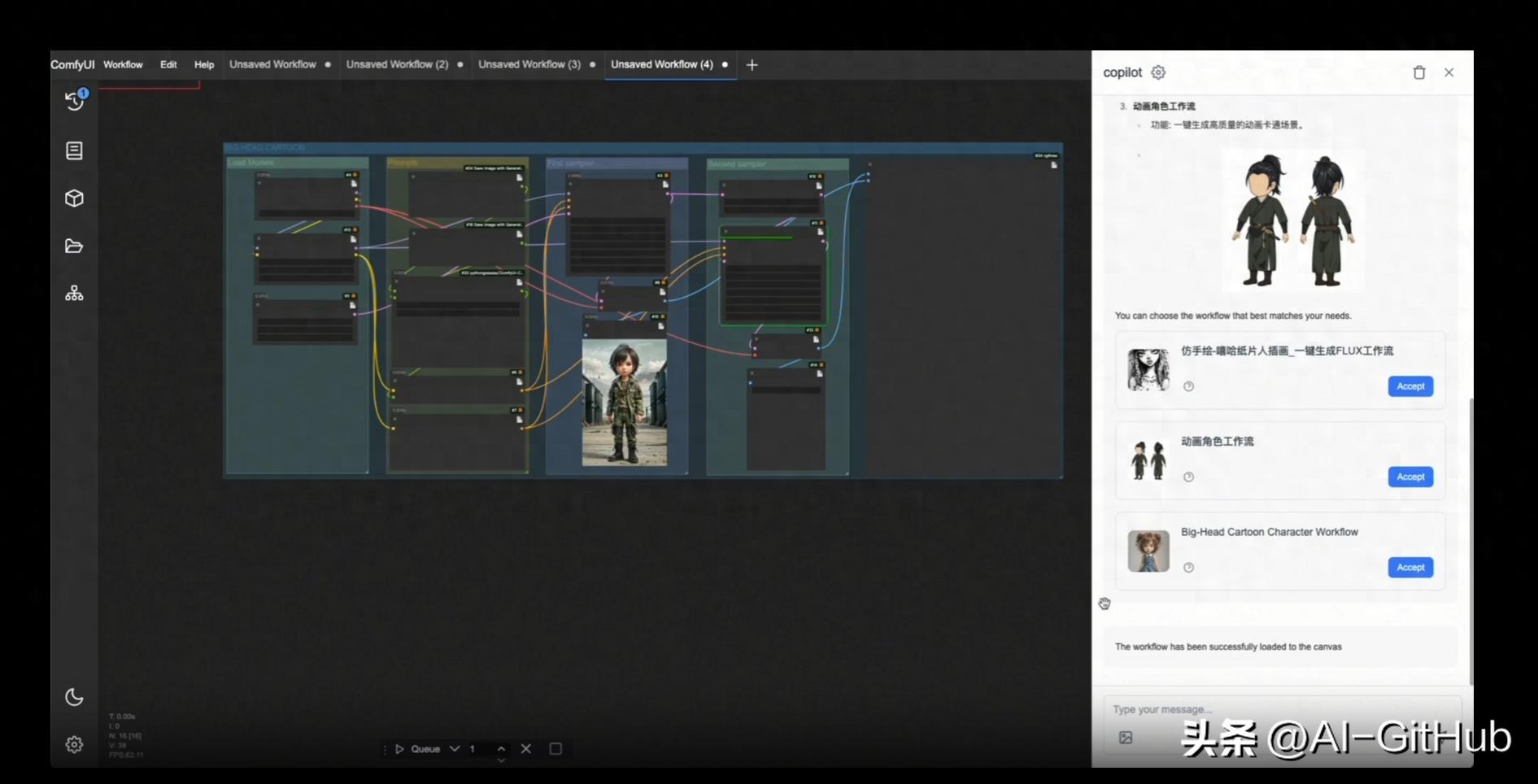The image size is (1538, 784).
Task: Accept the 动画角色工作流 workflow
Action: coord(1409,477)
